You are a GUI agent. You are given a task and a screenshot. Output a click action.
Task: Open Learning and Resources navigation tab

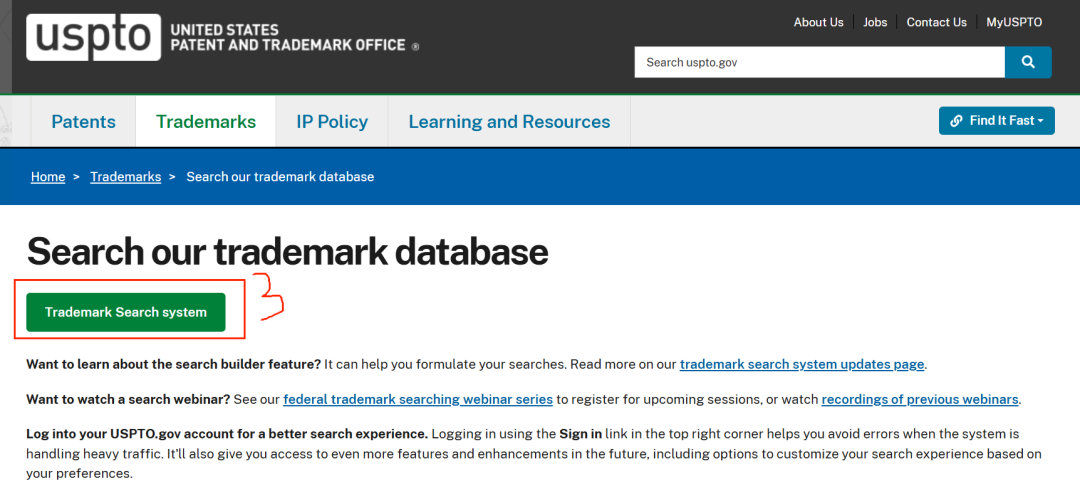click(x=509, y=122)
